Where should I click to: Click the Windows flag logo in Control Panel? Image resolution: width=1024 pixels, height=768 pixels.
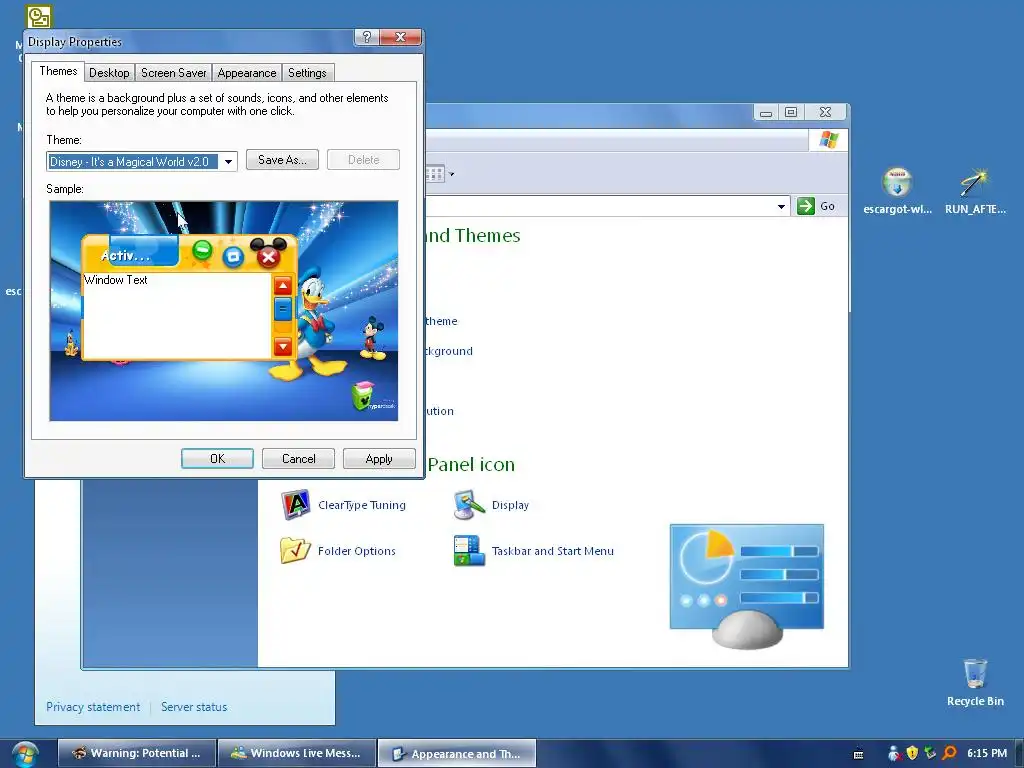(829, 140)
